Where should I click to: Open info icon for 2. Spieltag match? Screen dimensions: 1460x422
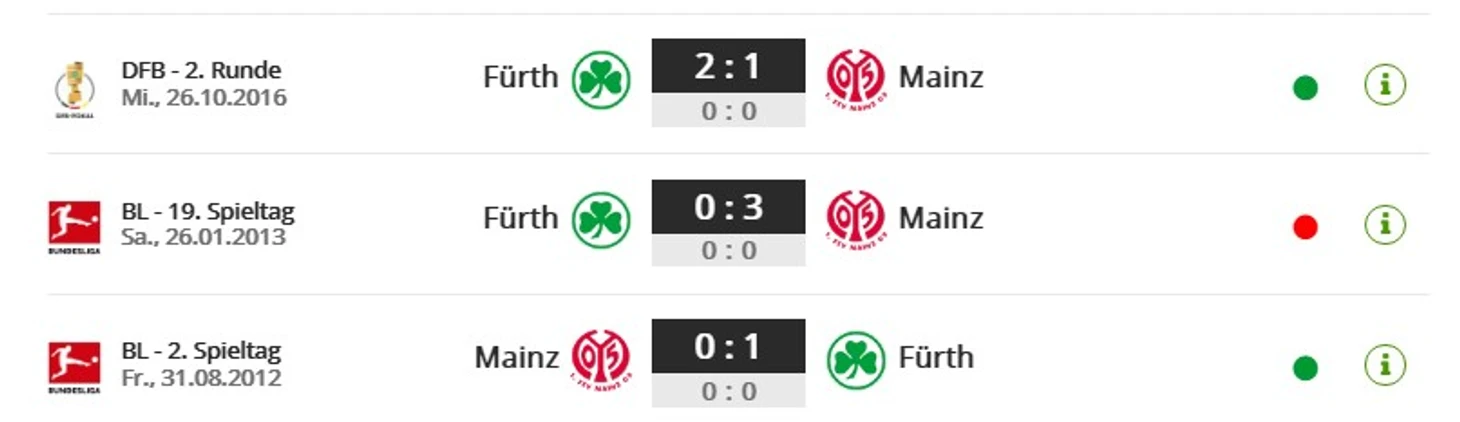pyautogui.click(x=1385, y=365)
